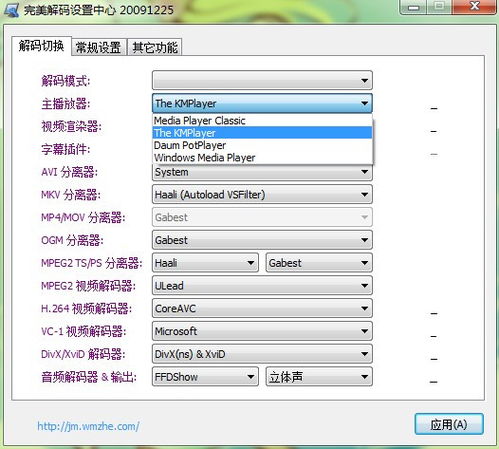Expand the OGM 分离器 Gabest dropdown
The image size is (499, 449).
(262, 240)
